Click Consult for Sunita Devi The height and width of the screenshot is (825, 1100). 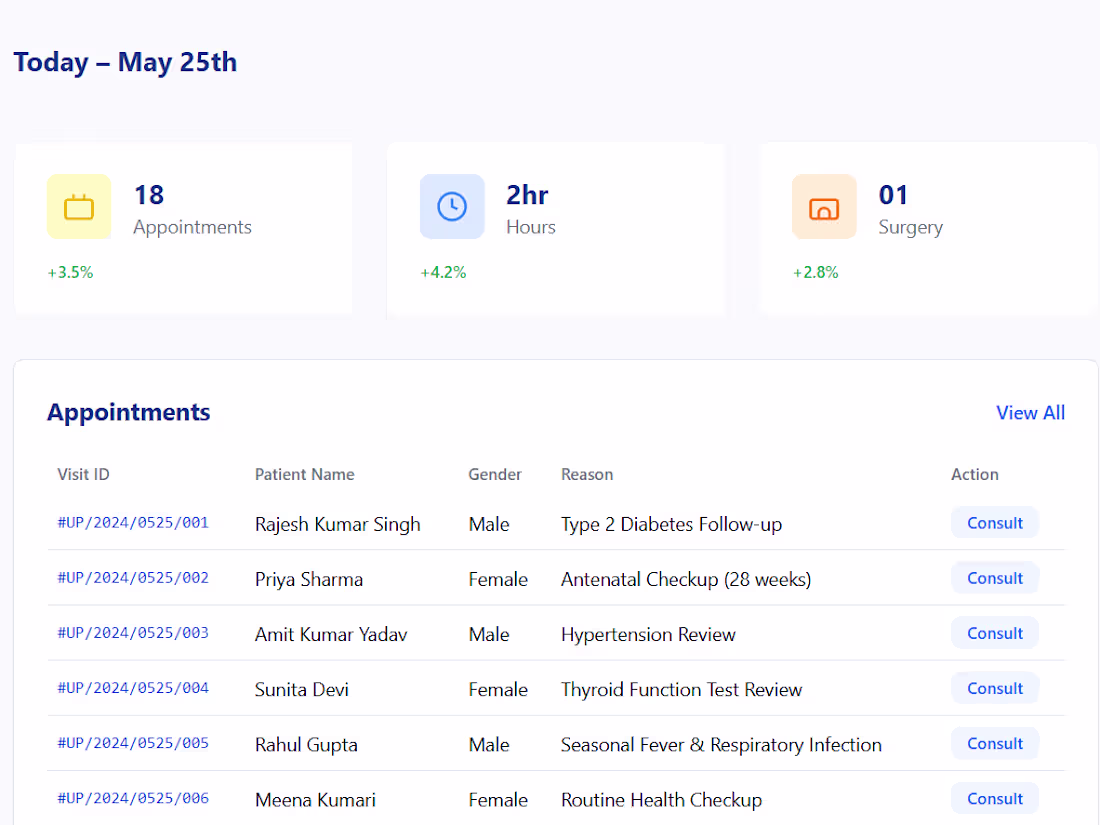coord(994,688)
